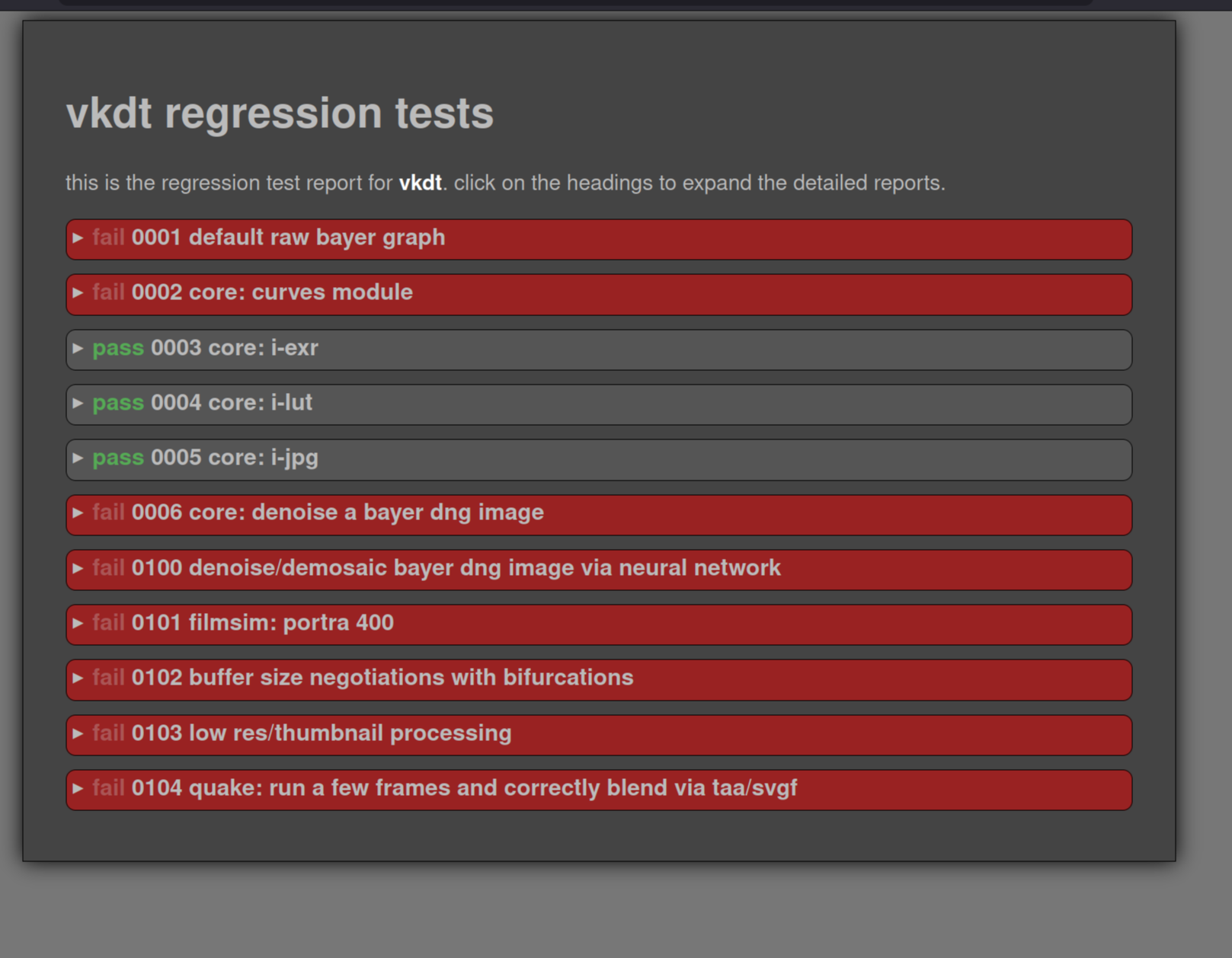
Task: Expand the passing 0003 core: i-exr test
Action: (x=235, y=348)
